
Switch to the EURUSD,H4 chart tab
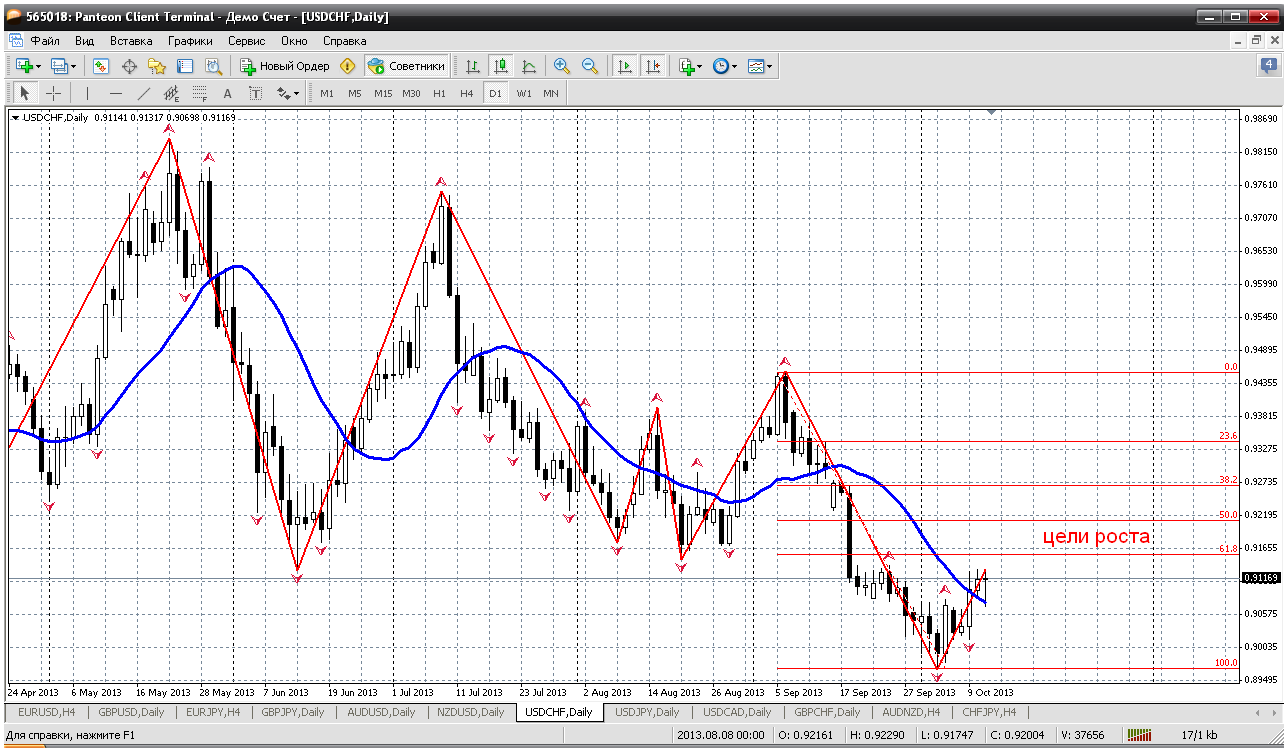coord(45,712)
